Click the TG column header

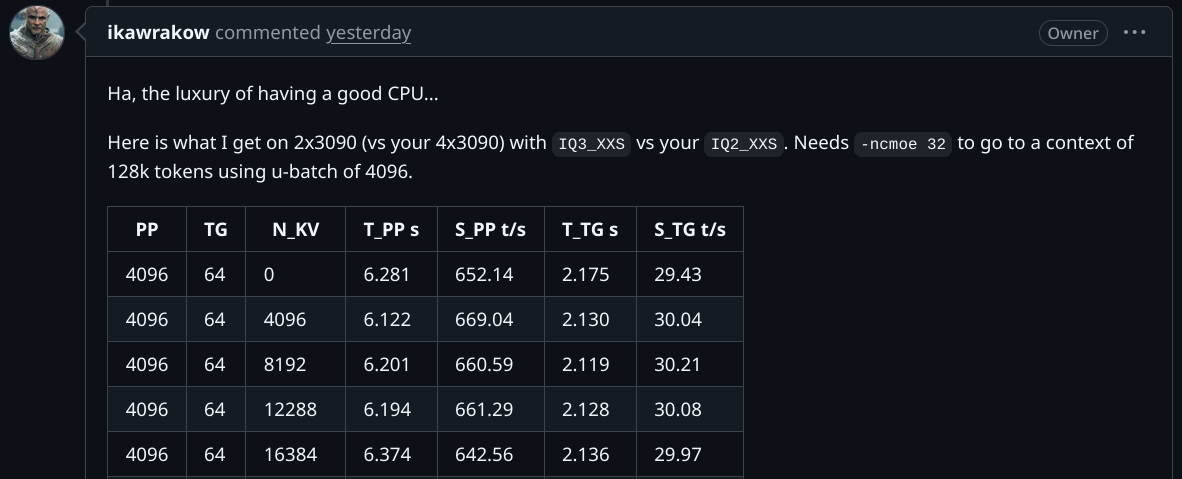tap(216, 229)
